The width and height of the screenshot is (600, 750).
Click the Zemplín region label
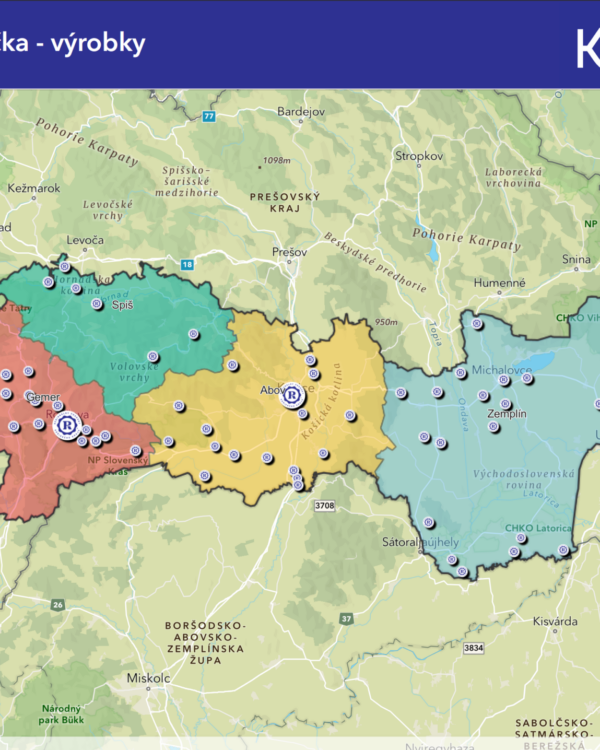pyautogui.click(x=507, y=414)
